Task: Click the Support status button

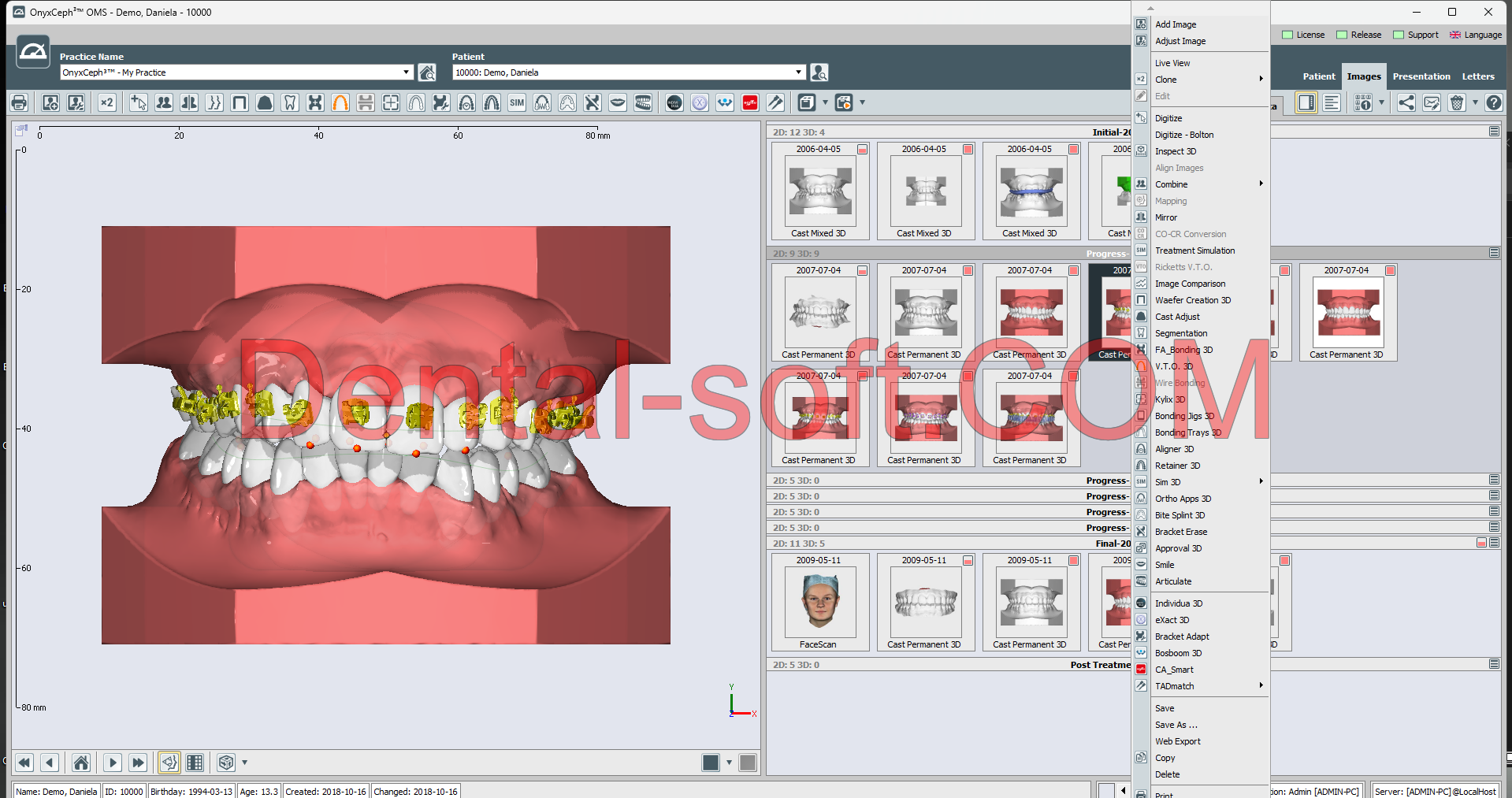Action: pos(1416,35)
